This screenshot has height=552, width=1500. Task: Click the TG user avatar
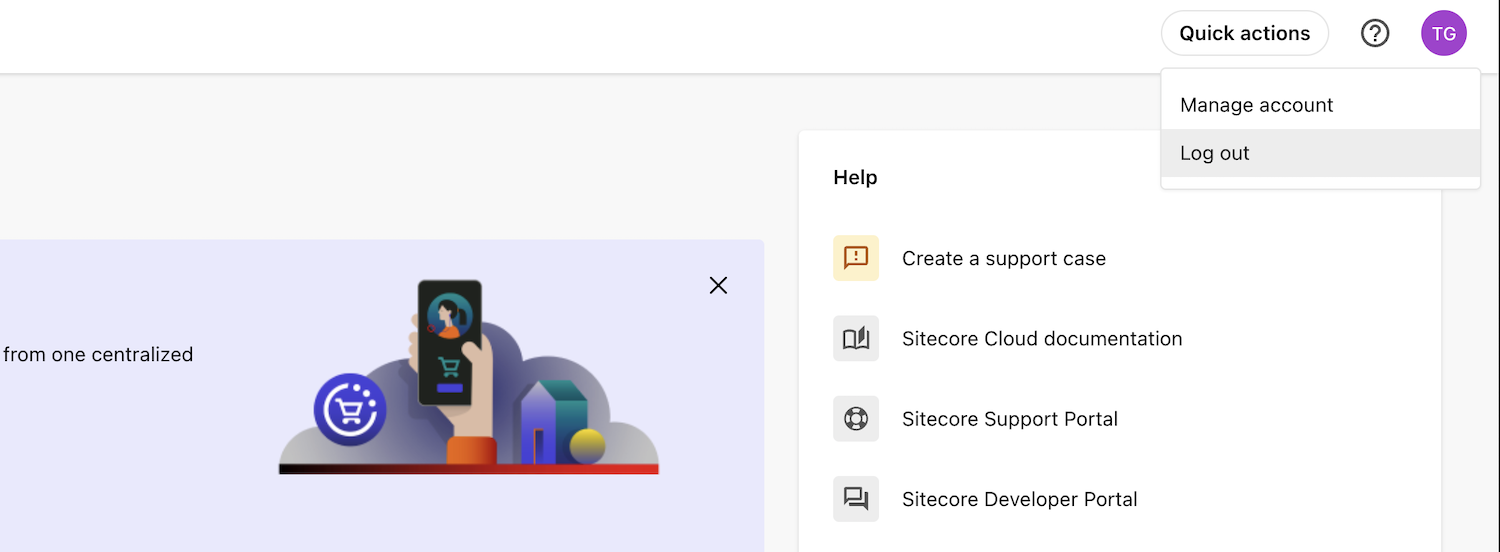click(1443, 33)
